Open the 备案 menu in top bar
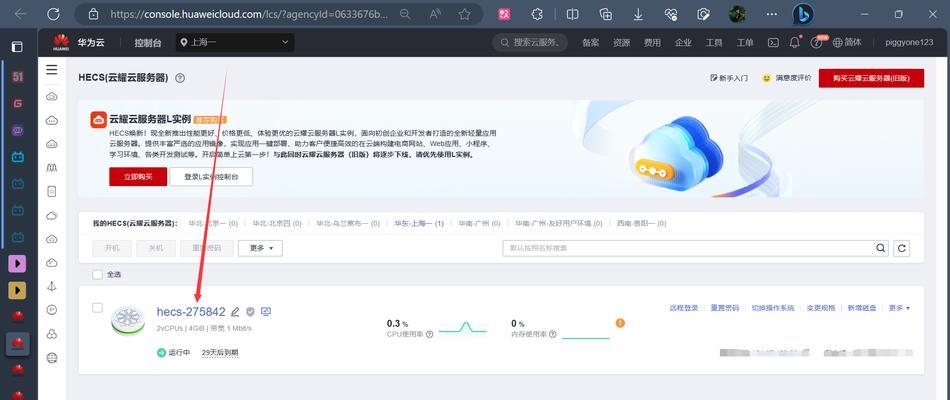This screenshot has height=400, width=950. click(591, 42)
